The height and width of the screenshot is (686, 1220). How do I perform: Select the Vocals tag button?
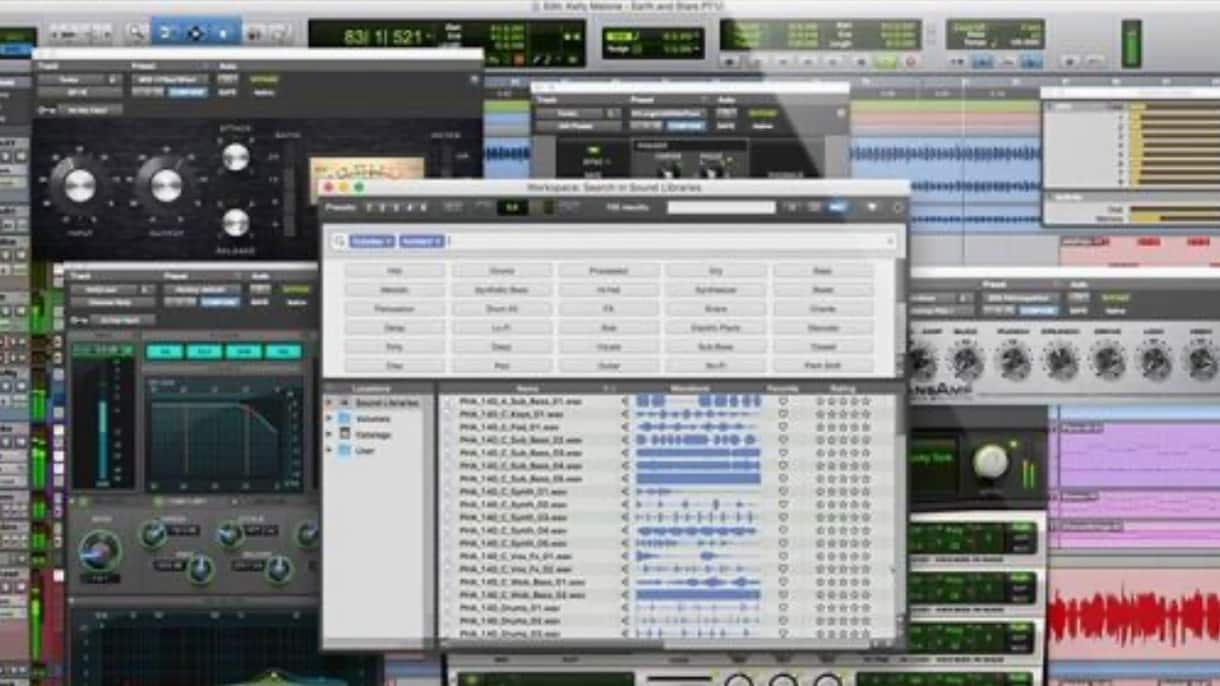tap(609, 347)
